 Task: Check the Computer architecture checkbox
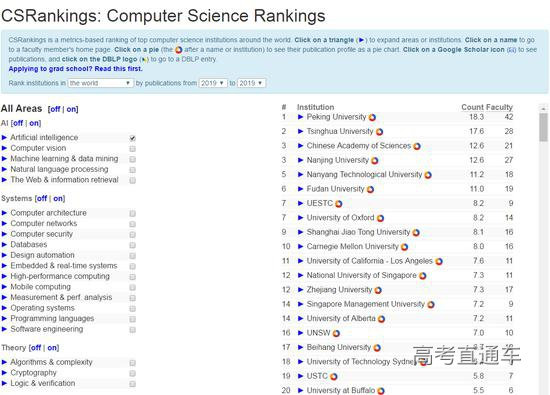point(133,213)
